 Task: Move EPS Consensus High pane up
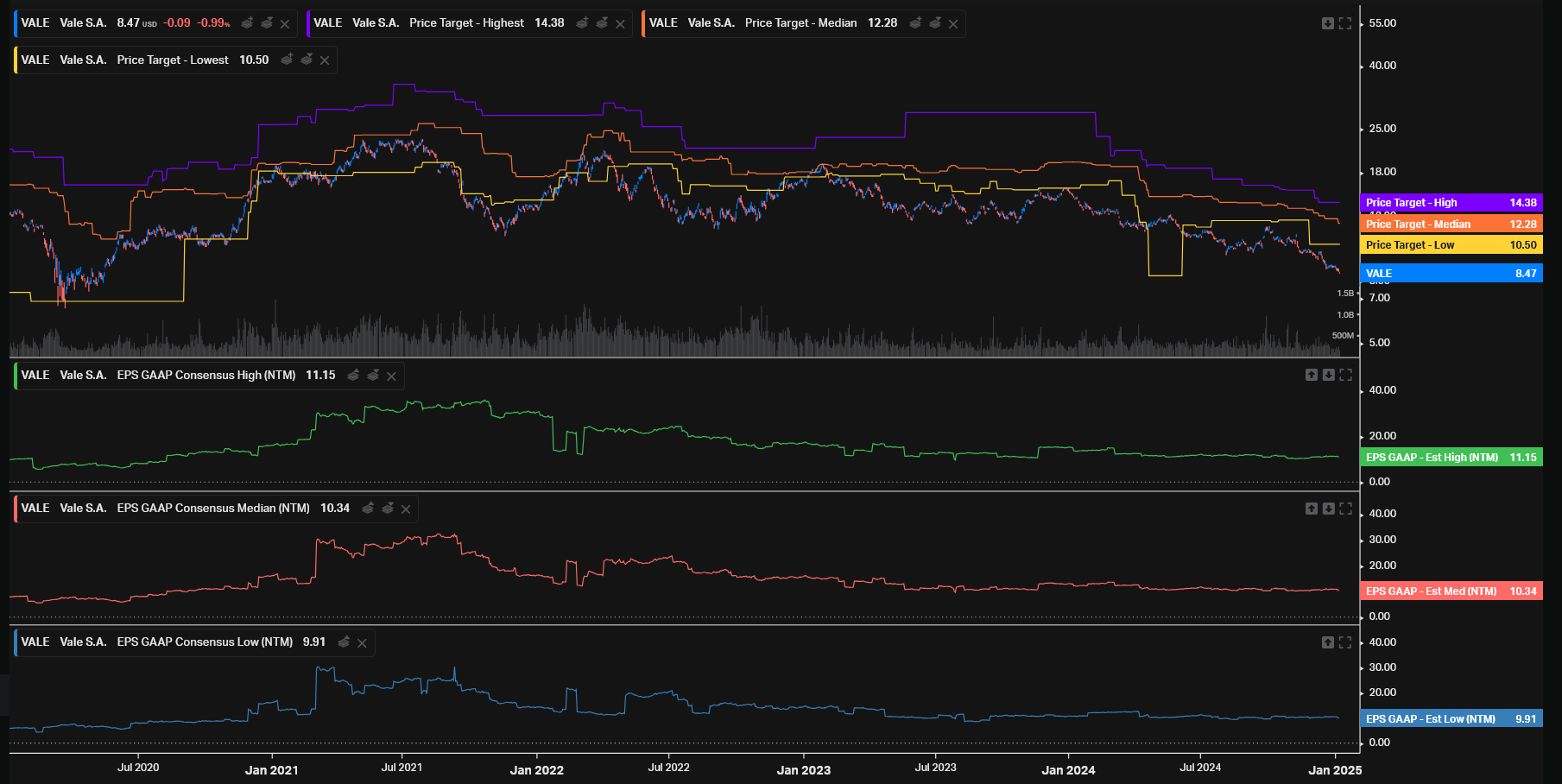tap(1311, 375)
